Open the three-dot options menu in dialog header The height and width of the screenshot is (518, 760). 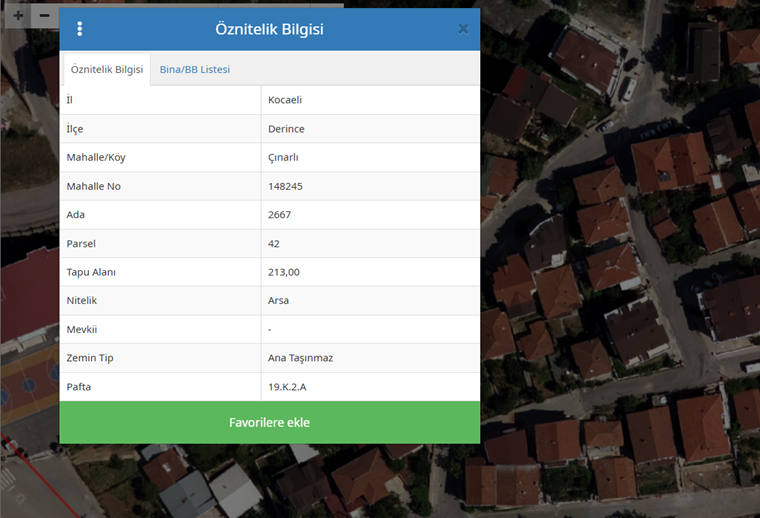pyautogui.click(x=80, y=29)
